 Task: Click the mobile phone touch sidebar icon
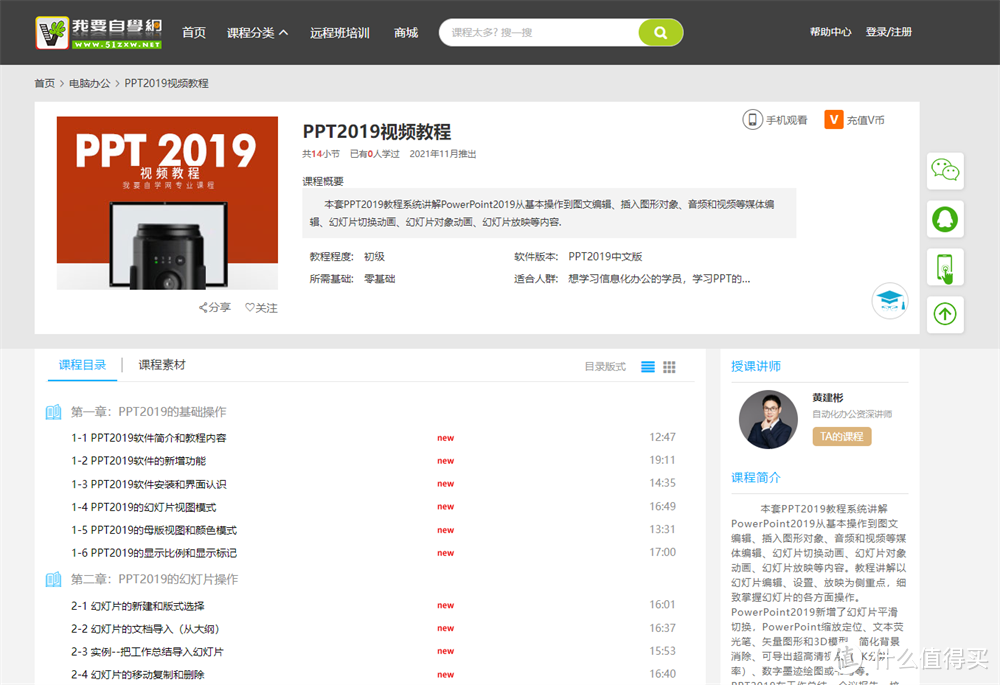point(945,267)
